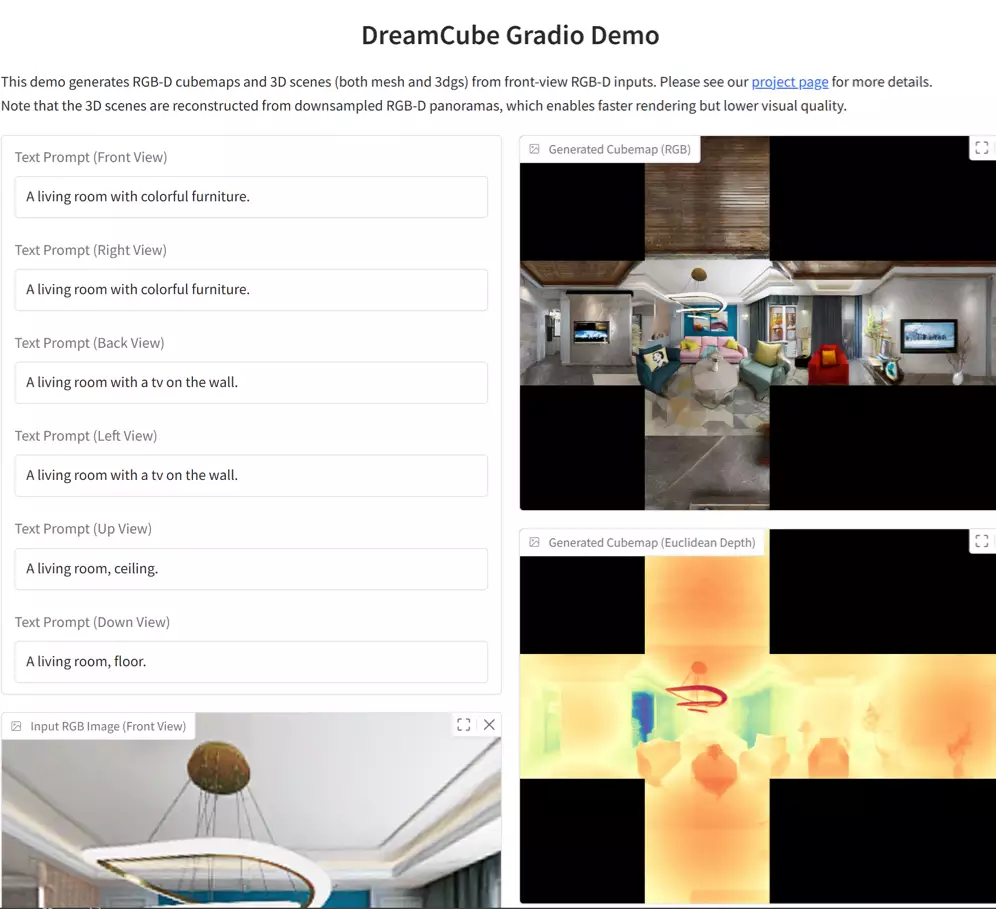Click the DreamCube Gradio Demo heading
996x909 pixels.
tap(510, 35)
